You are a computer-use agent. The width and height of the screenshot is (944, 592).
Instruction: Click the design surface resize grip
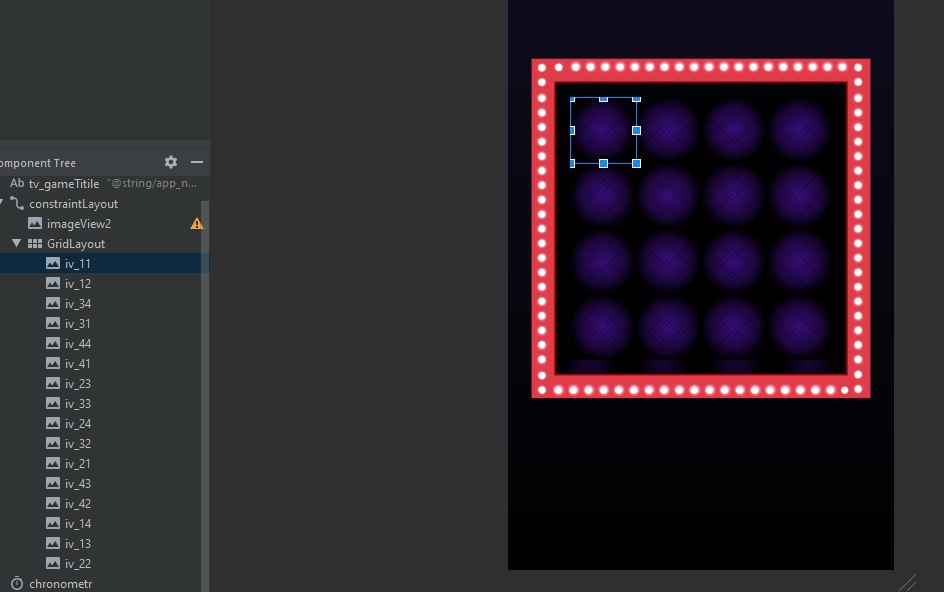point(908,582)
